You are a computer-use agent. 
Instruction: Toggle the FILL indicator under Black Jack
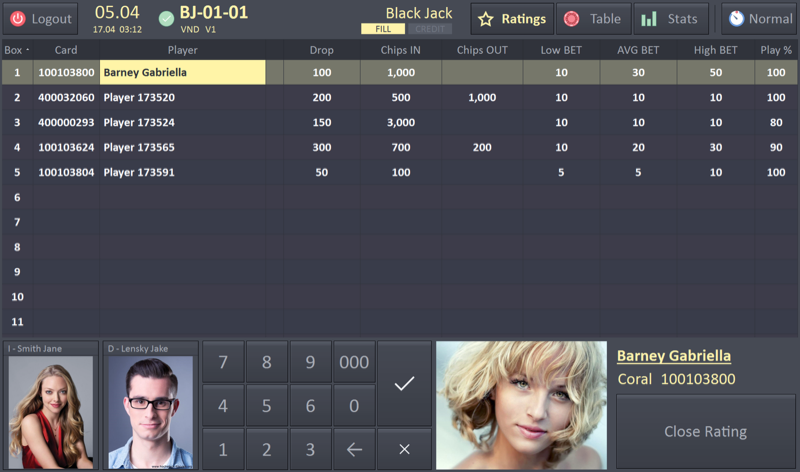pos(383,29)
